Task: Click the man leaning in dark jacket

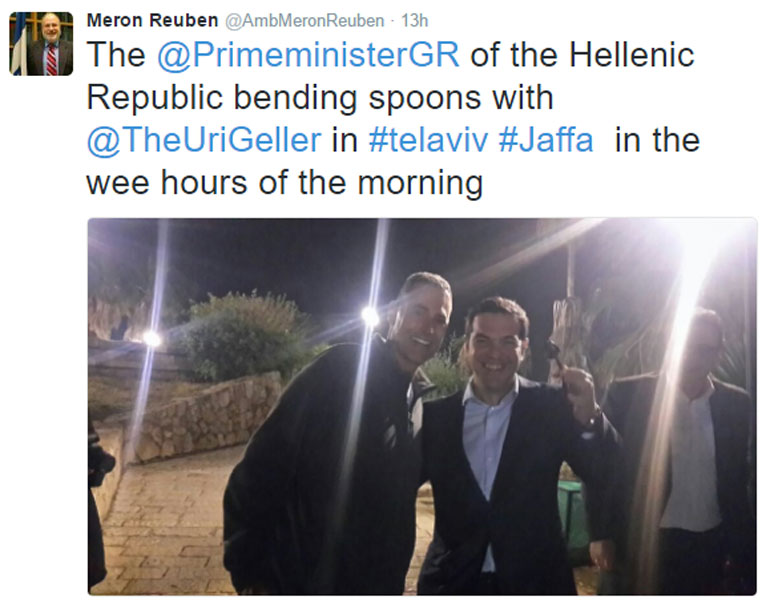Action: coord(339,437)
